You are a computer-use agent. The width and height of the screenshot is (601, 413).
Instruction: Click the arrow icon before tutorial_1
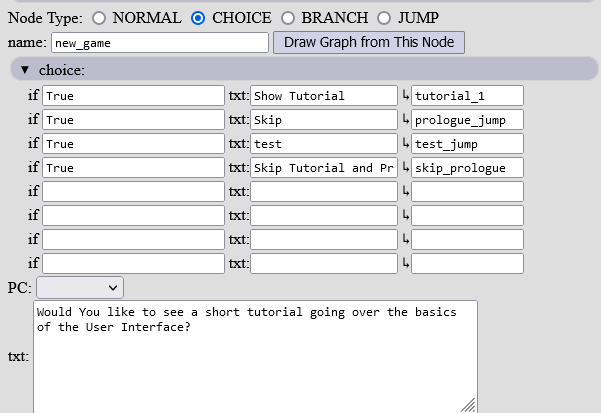[x=406, y=95]
